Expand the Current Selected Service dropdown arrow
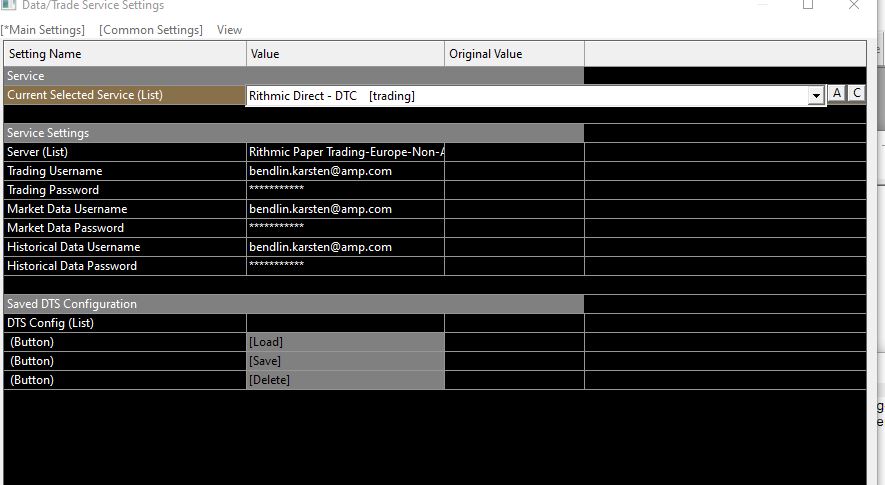This screenshot has height=485, width=885. [816, 96]
